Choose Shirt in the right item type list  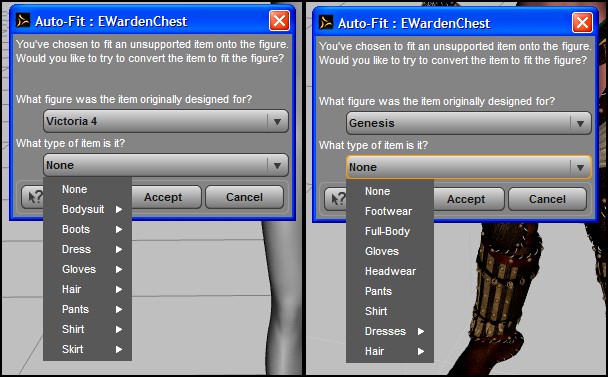point(390,311)
